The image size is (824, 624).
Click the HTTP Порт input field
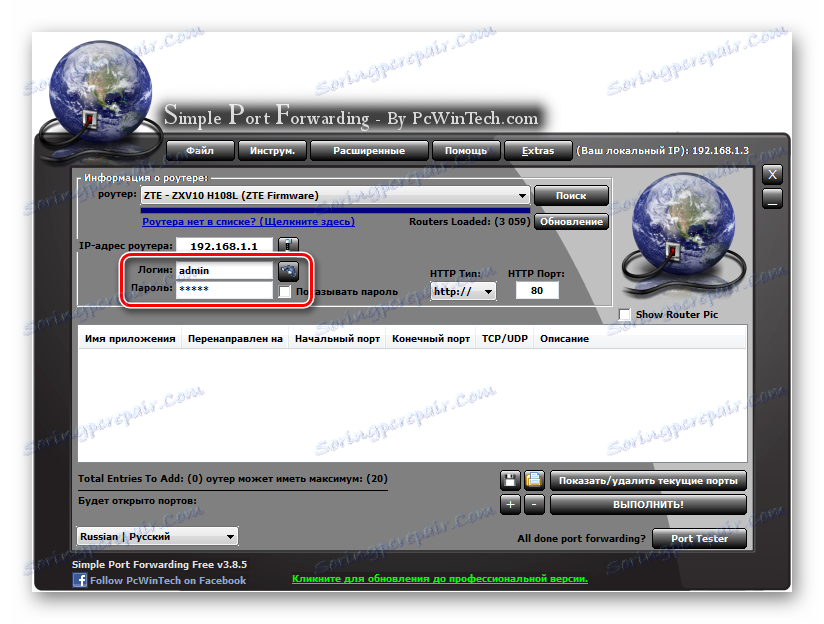point(537,291)
